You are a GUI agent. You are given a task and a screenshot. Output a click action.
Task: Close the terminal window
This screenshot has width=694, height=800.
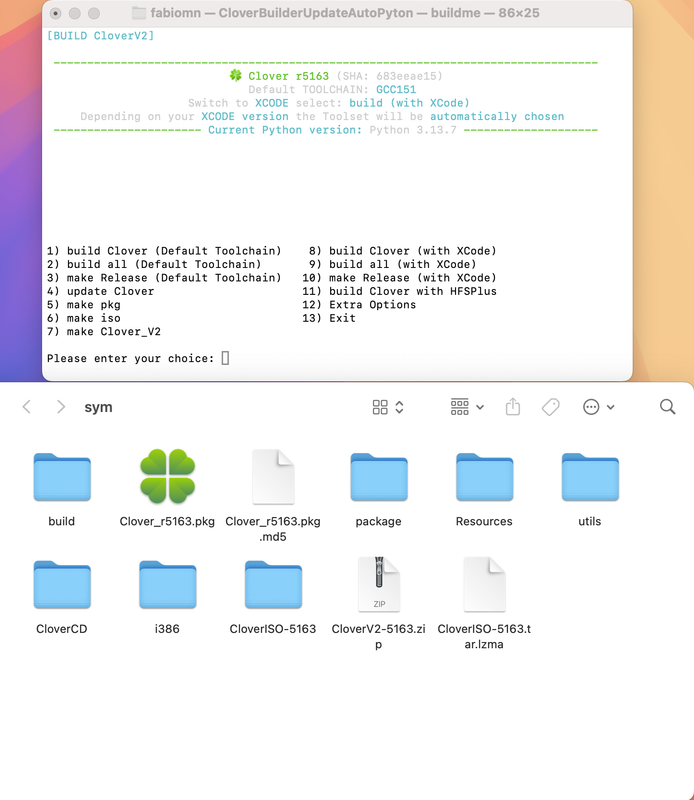(56, 13)
